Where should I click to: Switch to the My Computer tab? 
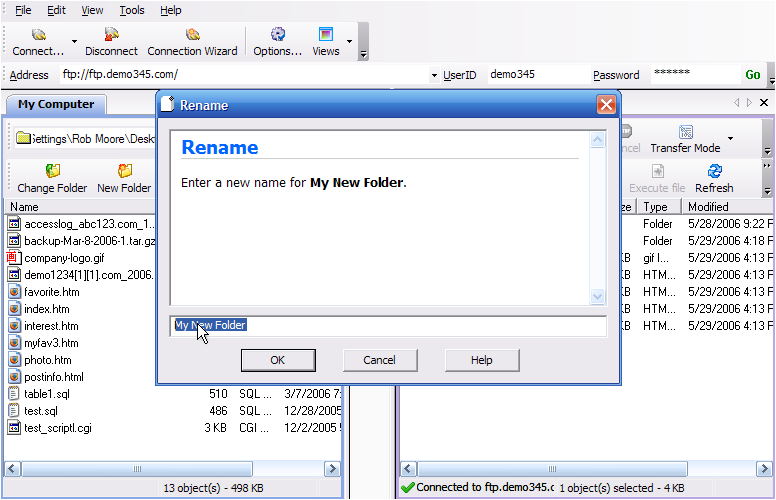[x=56, y=104]
